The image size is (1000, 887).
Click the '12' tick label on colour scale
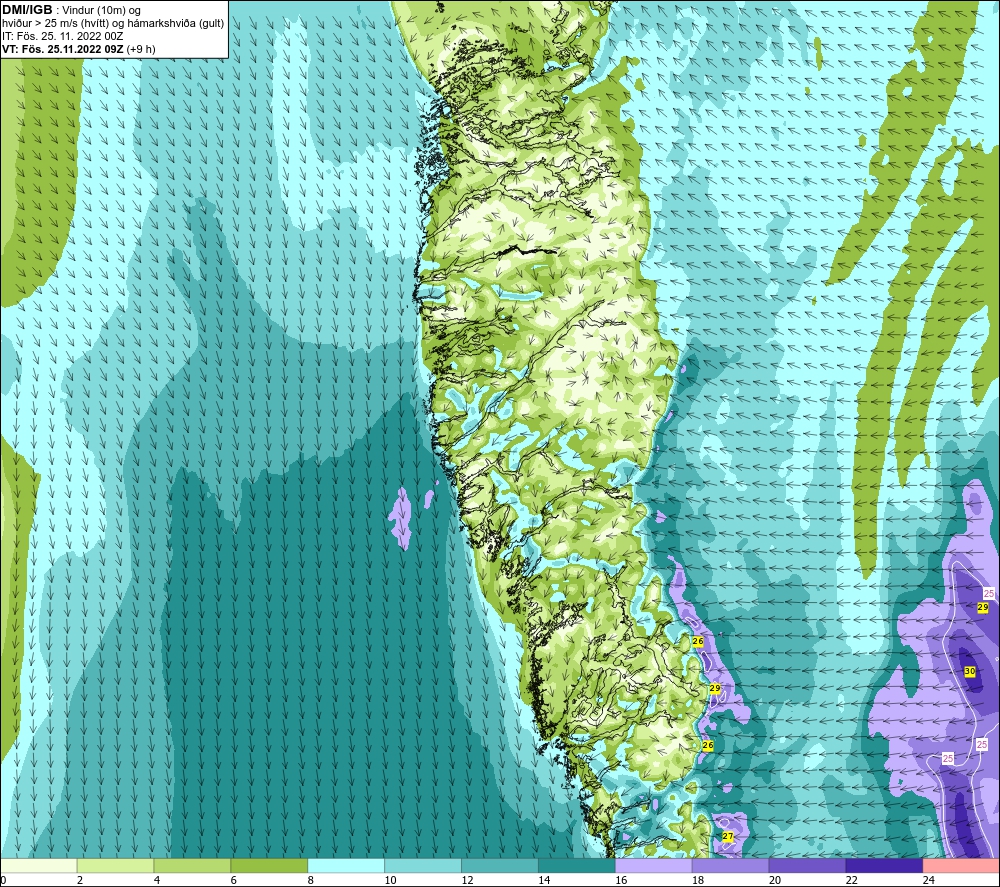pos(467,880)
